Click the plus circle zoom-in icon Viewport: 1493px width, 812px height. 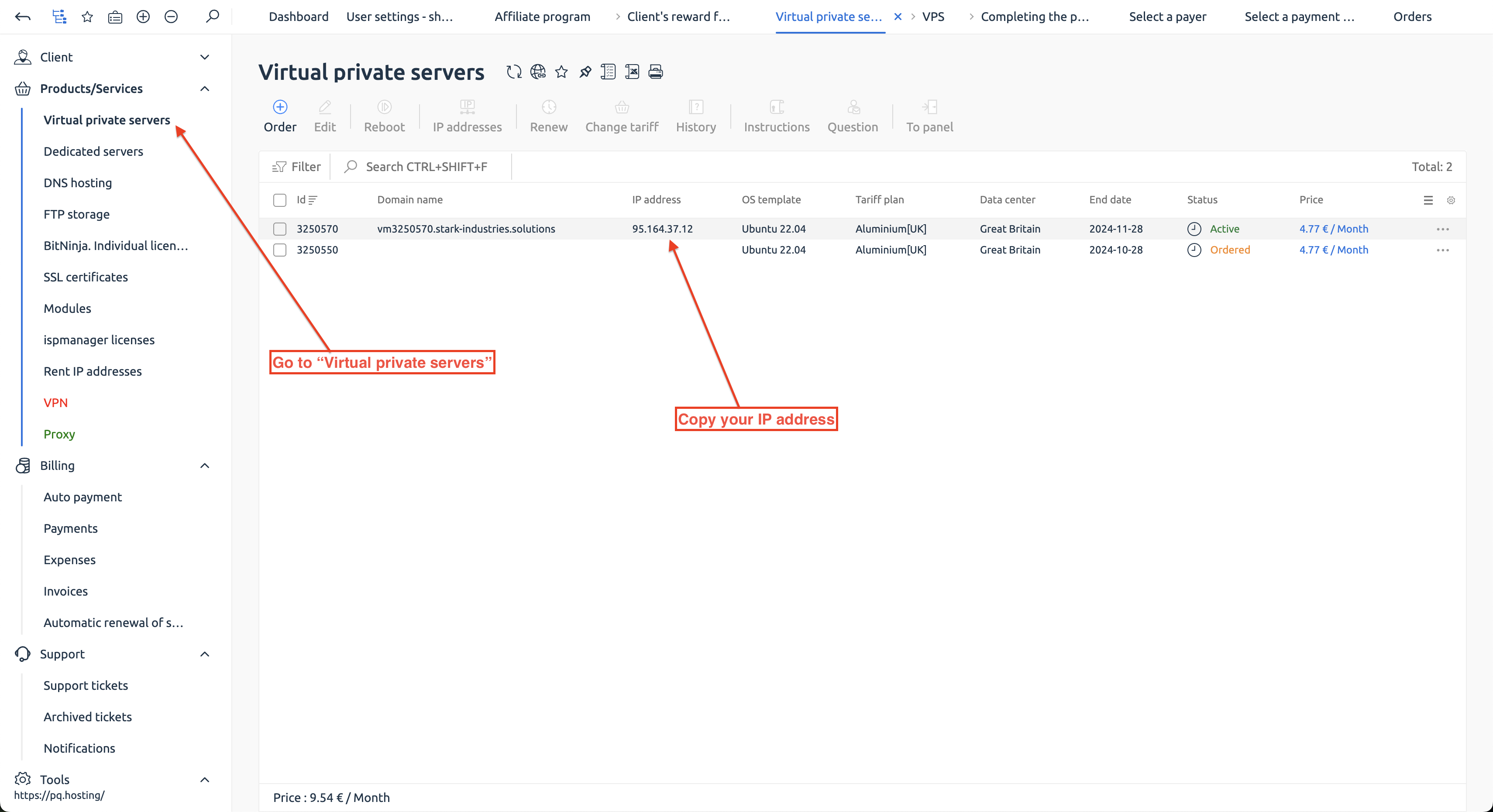tap(143, 17)
